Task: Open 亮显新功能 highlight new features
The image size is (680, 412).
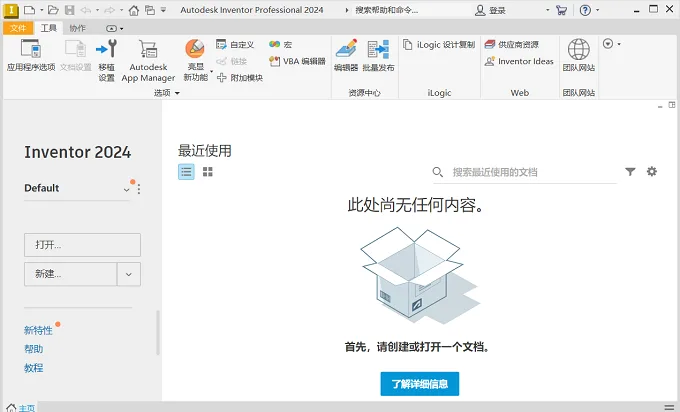Action: coord(195,60)
